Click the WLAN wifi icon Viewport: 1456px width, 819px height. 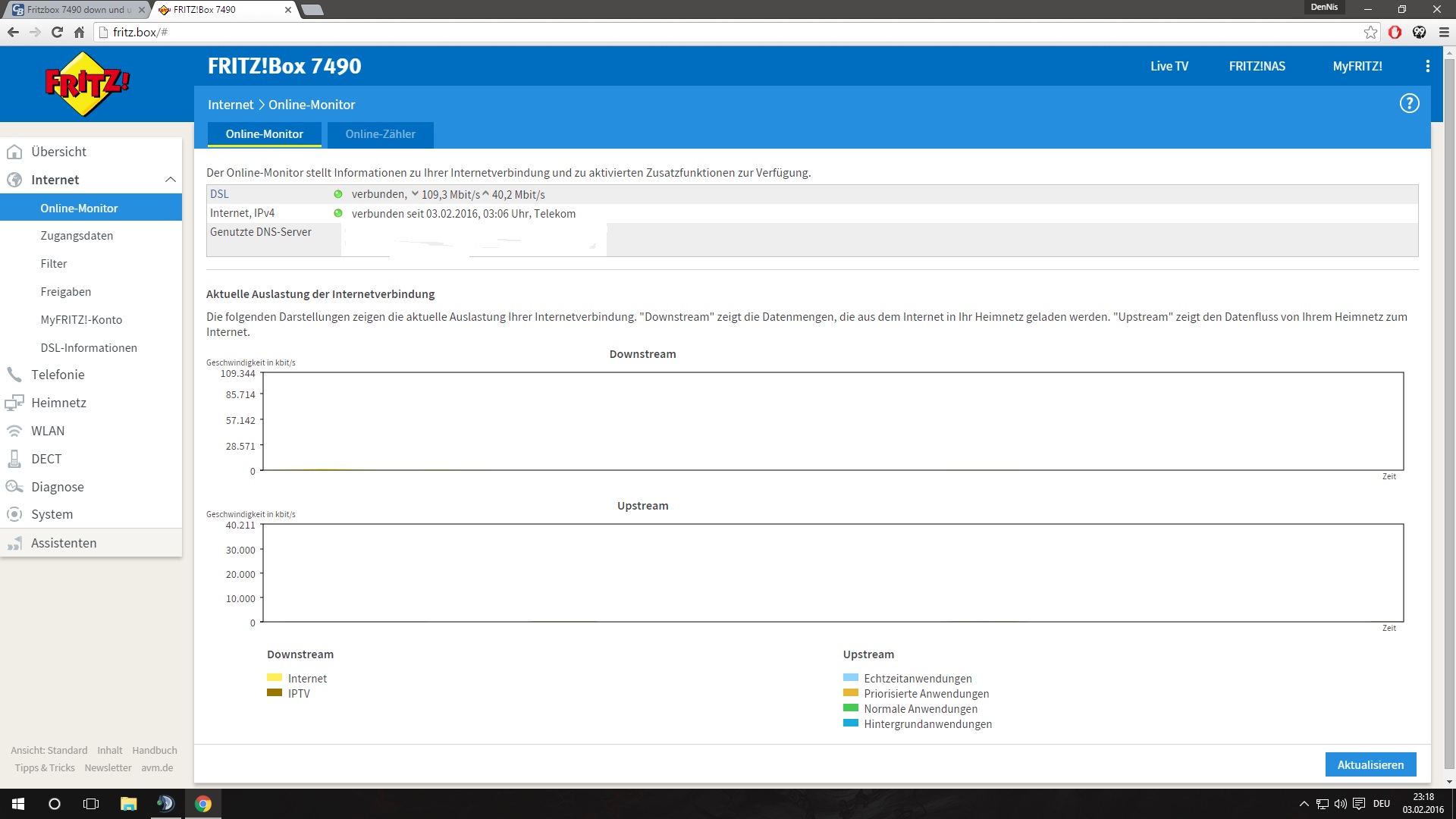pyautogui.click(x=14, y=431)
